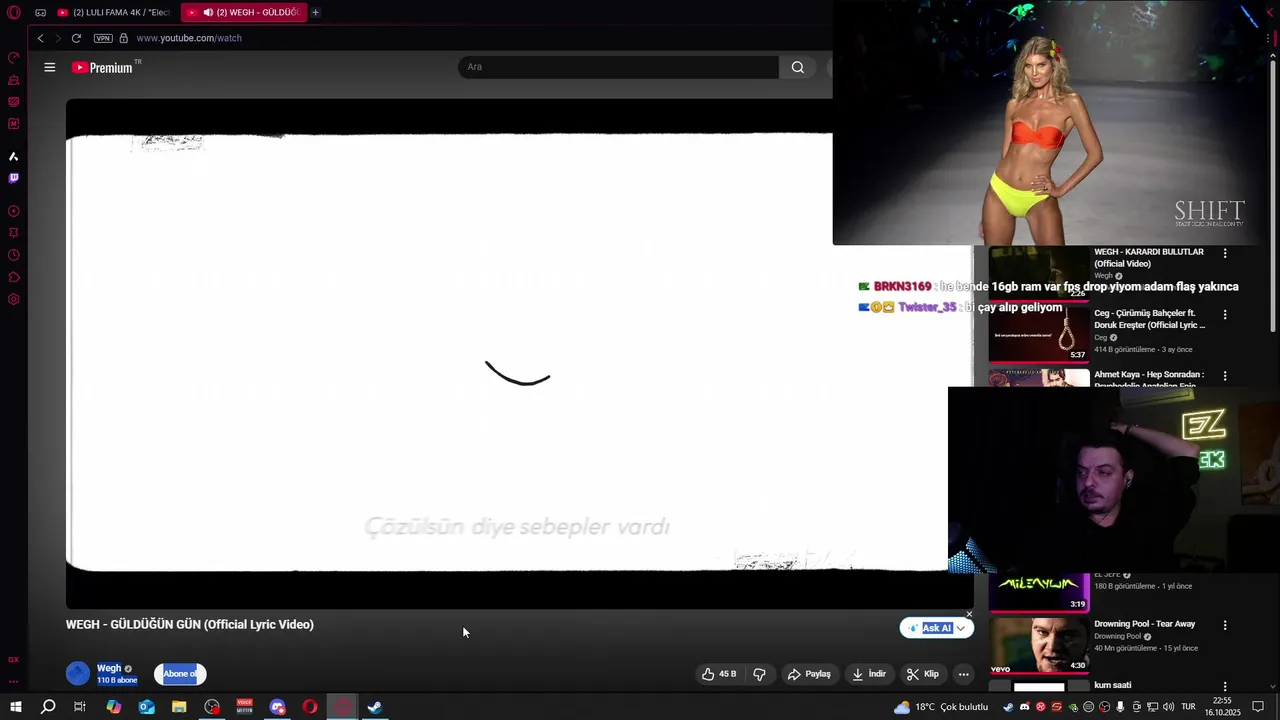Open the red Opera icon on taskbar

coord(310,707)
